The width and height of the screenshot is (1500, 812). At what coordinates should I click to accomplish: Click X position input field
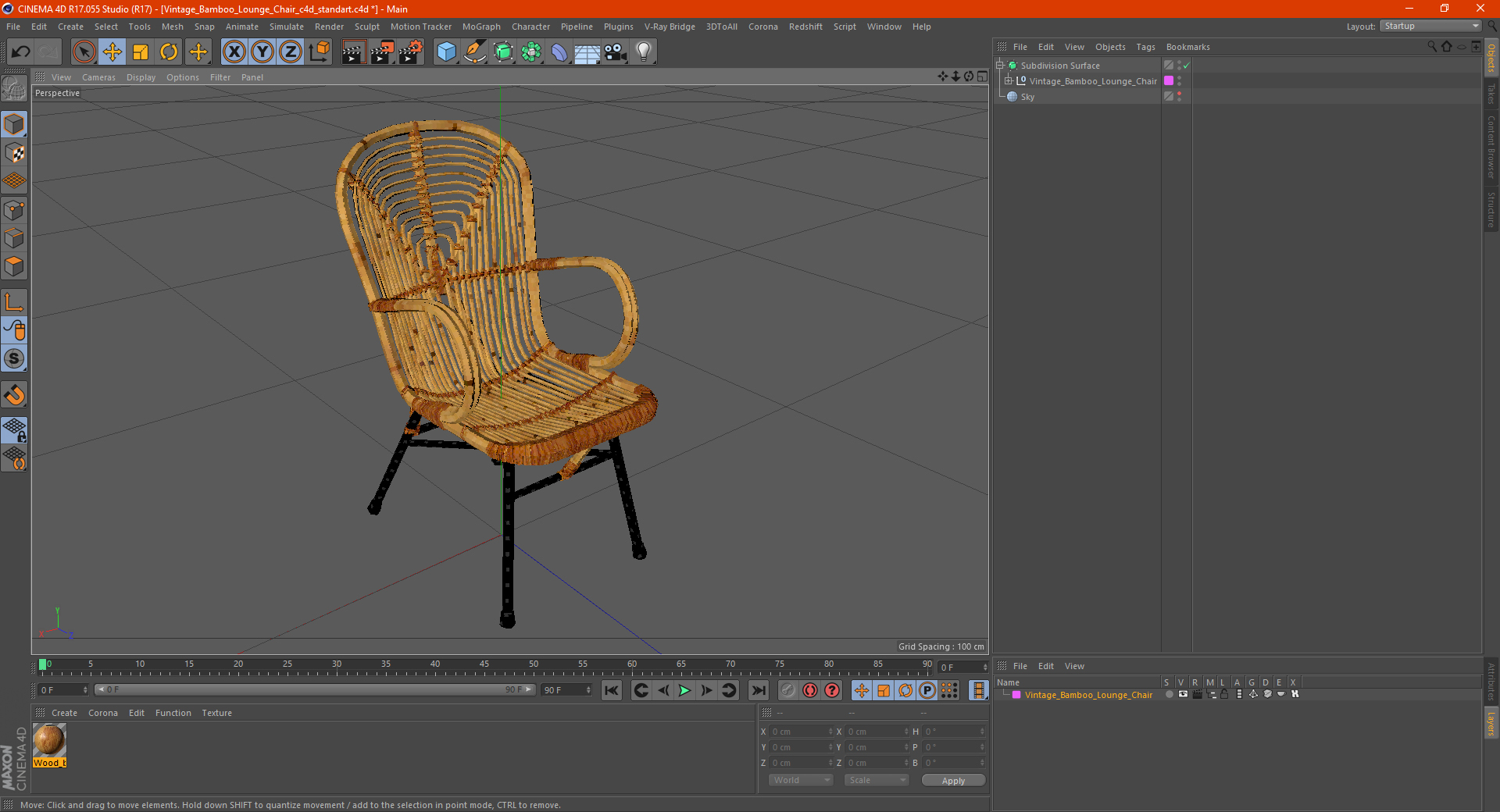(801, 732)
